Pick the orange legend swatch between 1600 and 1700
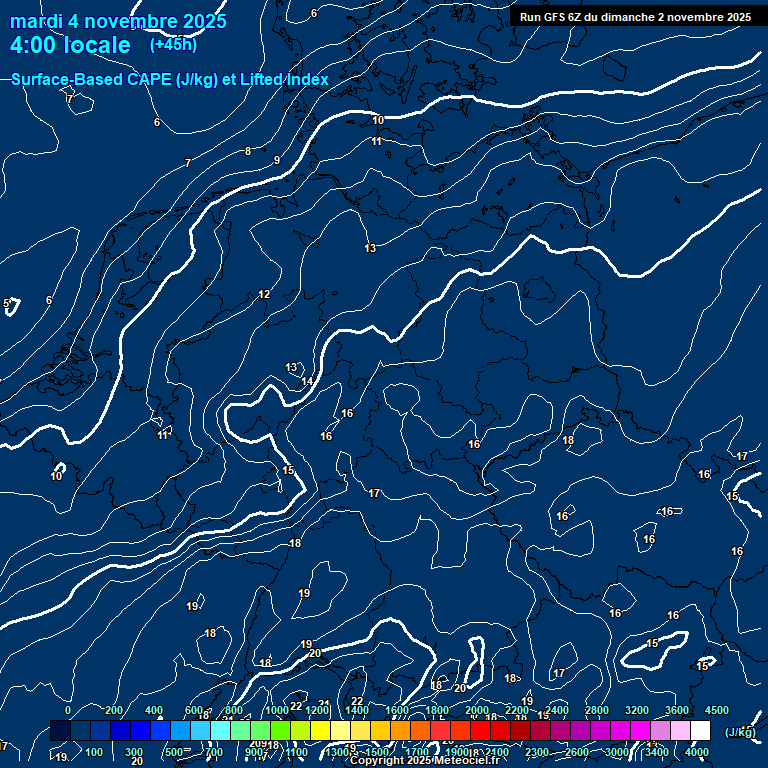 pyautogui.click(x=400, y=730)
